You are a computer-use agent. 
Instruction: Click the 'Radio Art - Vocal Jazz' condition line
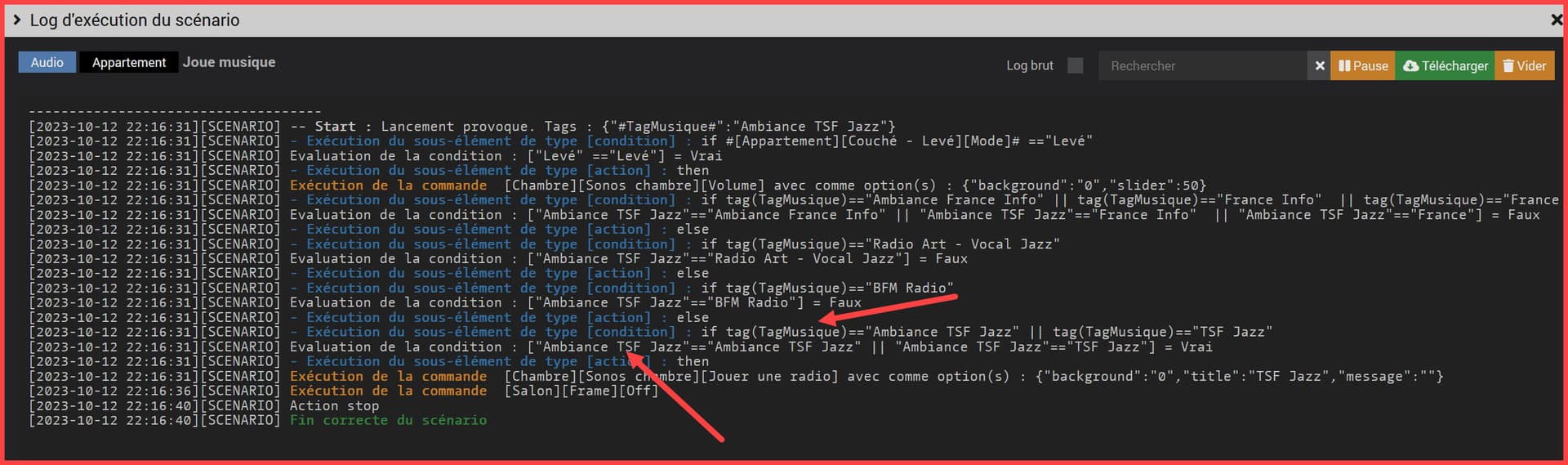(544, 244)
